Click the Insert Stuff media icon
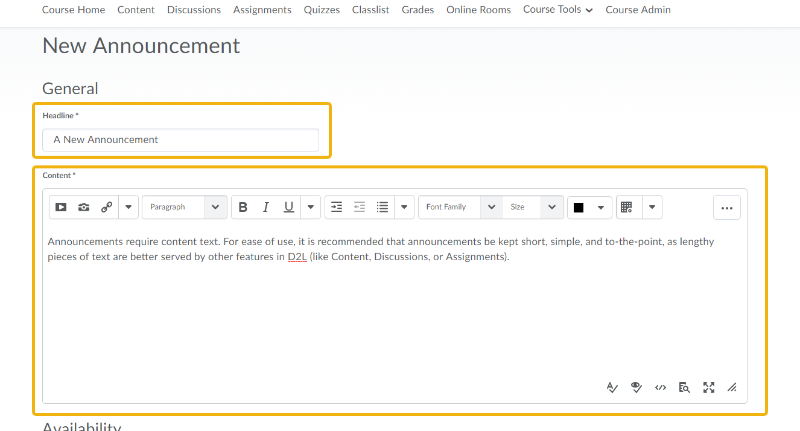Viewport: 800px width, 431px height. [61, 207]
